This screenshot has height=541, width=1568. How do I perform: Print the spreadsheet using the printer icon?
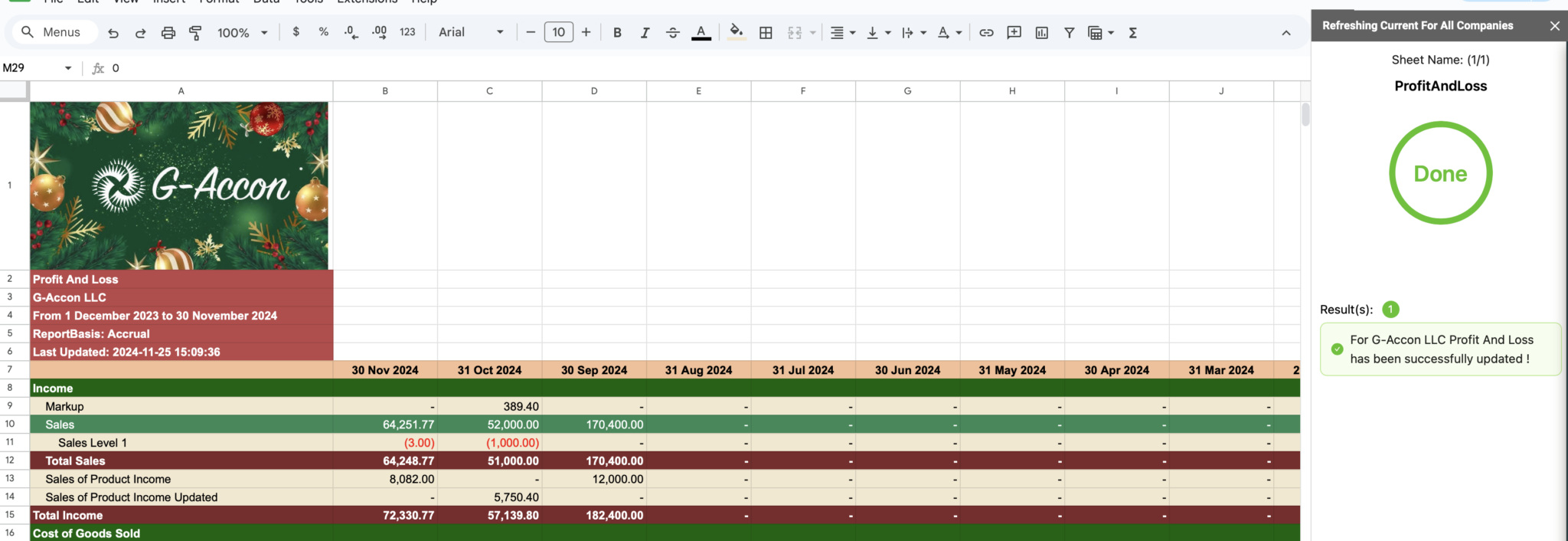[x=168, y=33]
